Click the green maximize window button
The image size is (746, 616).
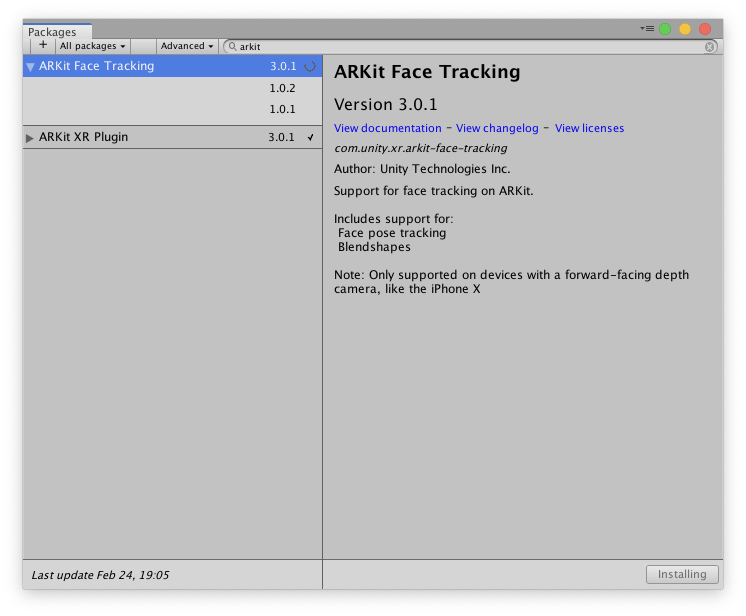pos(665,29)
